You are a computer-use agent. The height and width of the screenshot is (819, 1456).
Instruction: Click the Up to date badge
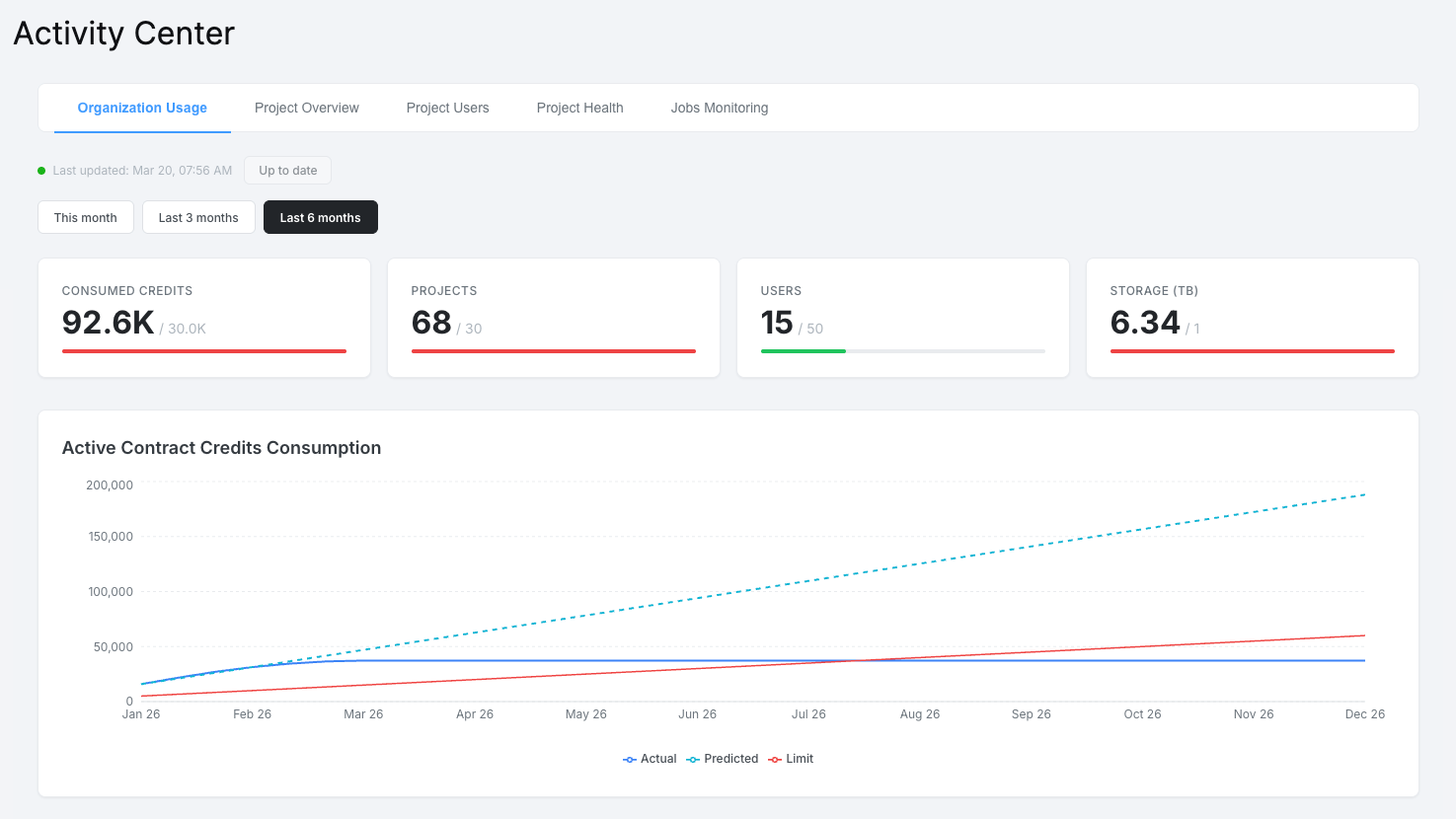click(287, 170)
